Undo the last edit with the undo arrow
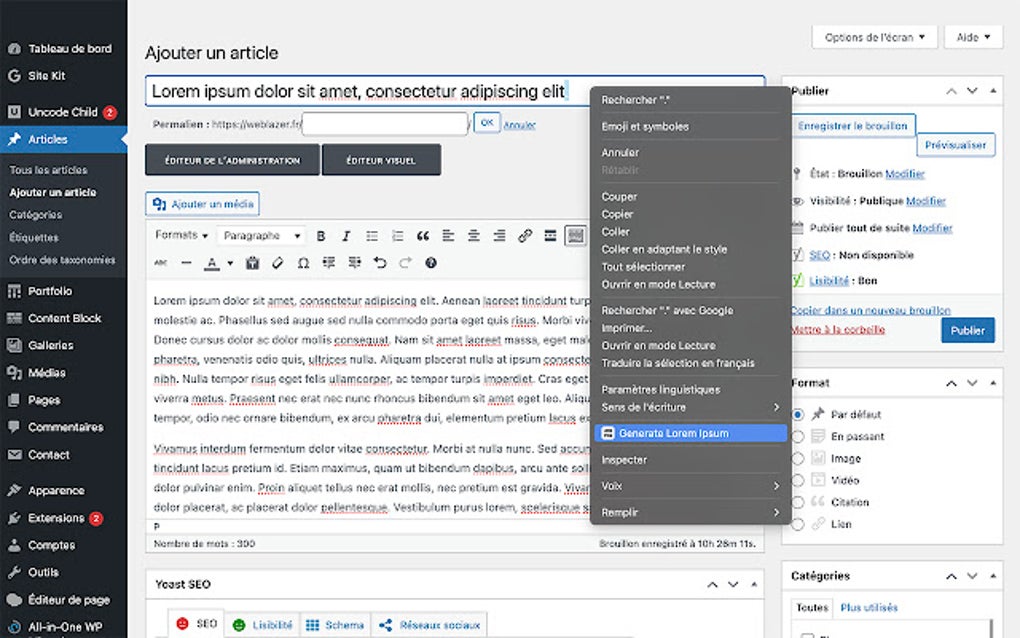The height and width of the screenshot is (638, 1020). coord(379,263)
